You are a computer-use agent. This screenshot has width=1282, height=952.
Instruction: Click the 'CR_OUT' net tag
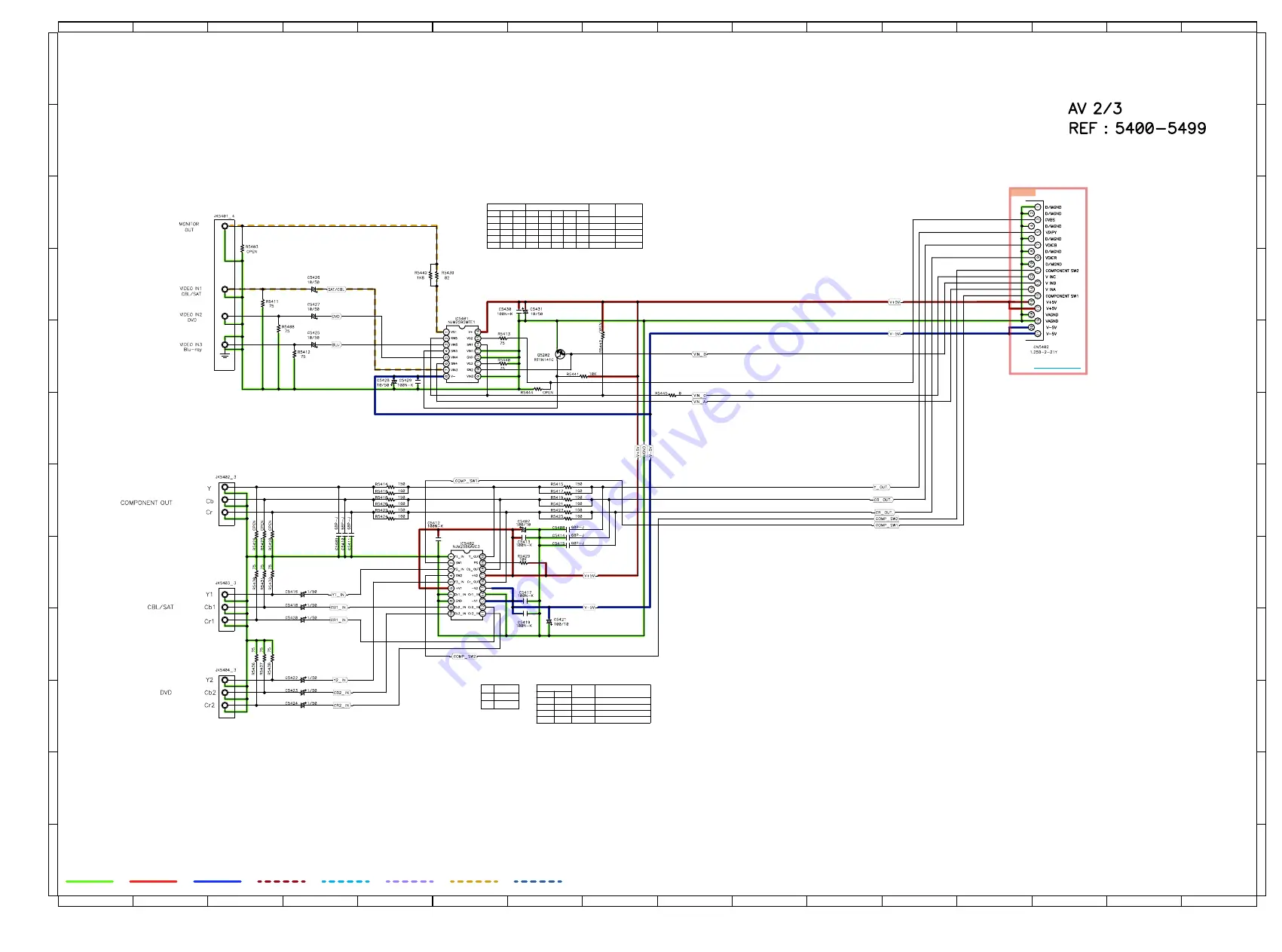(883, 513)
